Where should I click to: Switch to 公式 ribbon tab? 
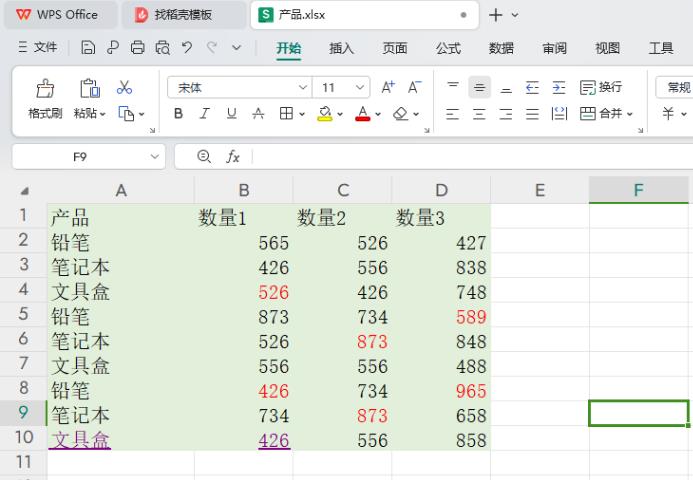tap(448, 48)
